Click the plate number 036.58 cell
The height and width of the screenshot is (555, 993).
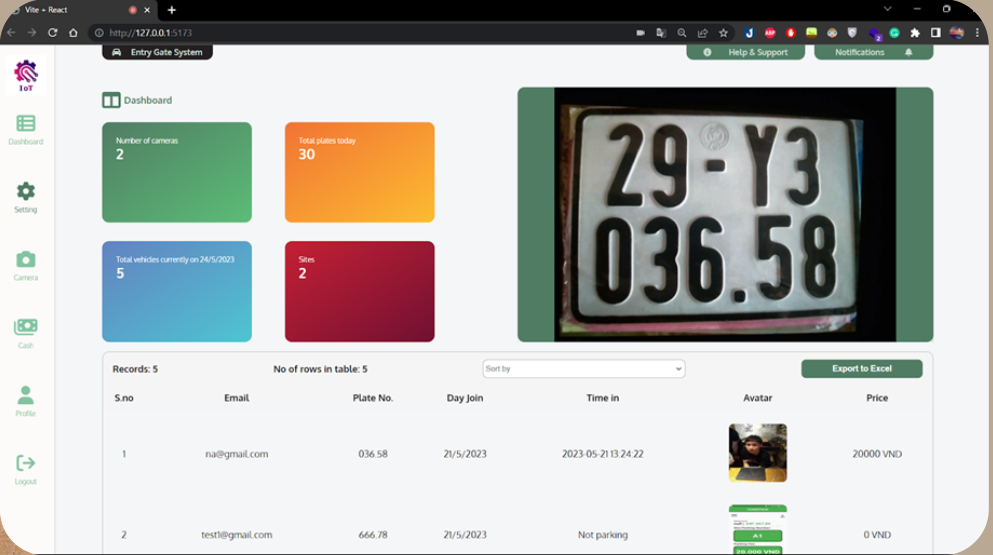click(372, 454)
